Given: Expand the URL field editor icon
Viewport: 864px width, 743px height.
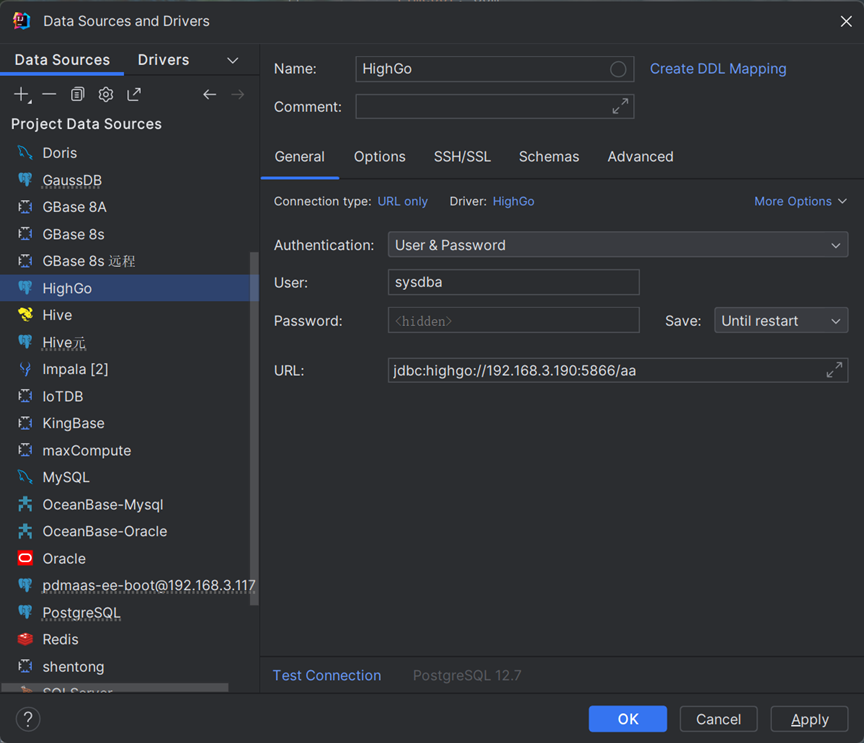Looking at the screenshot, I should click(834, 370).
